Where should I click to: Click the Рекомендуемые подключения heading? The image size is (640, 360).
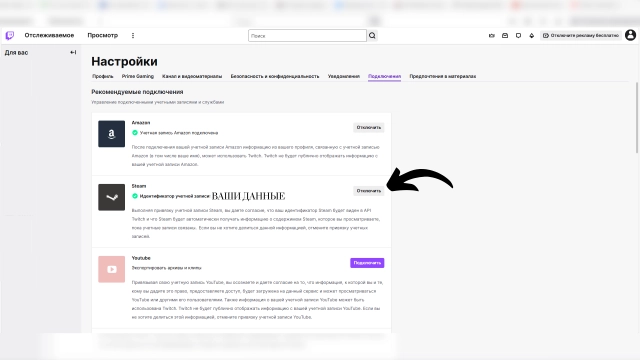coord(137,92)
